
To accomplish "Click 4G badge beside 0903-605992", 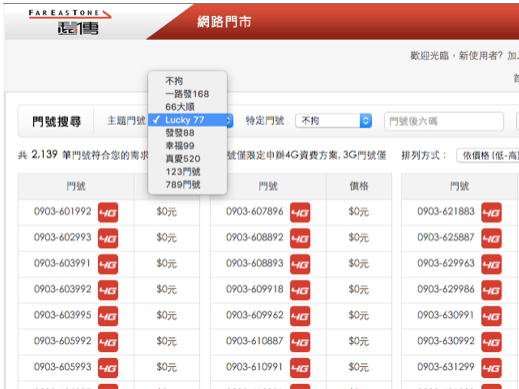I will [x=108, y=342].
